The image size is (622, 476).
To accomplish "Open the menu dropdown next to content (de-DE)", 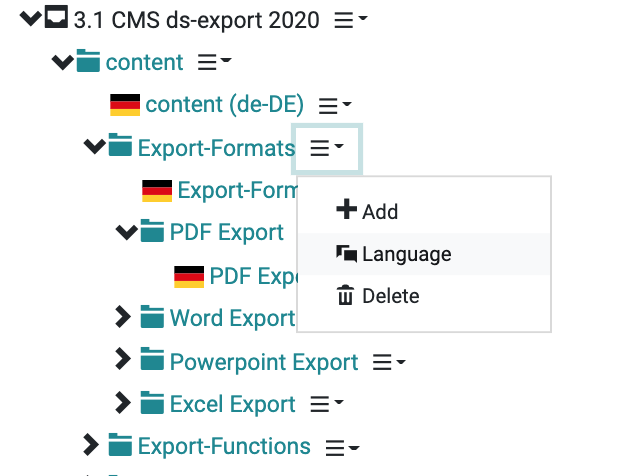I will (x=335, y=105).
